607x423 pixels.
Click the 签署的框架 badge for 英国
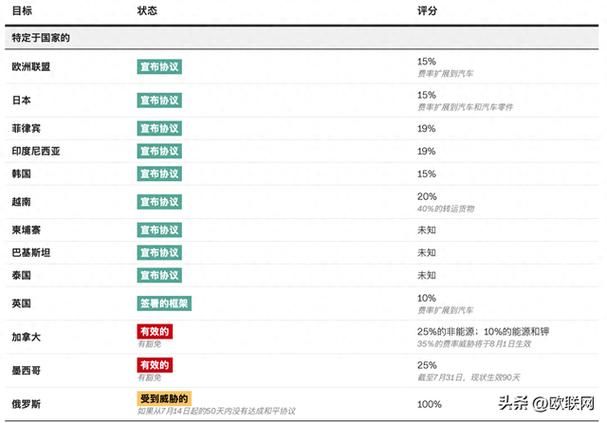(x=164, y=303)
